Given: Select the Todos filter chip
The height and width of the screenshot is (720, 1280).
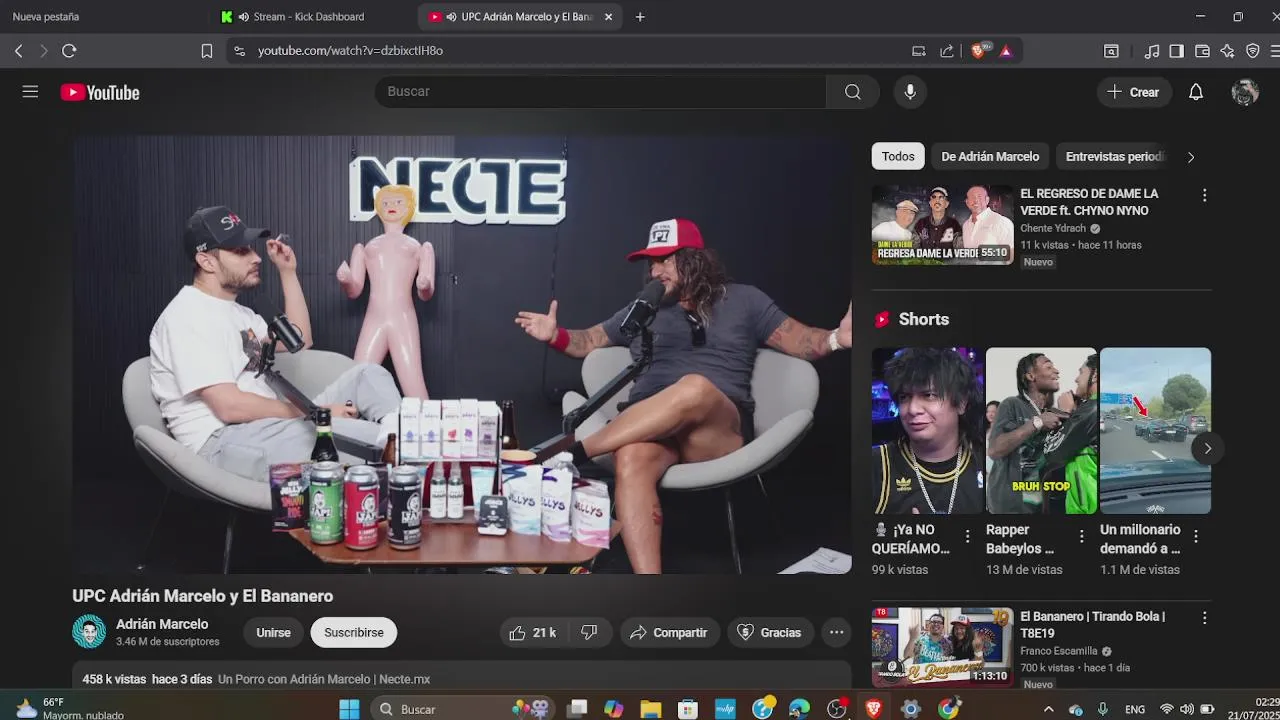Looking at the screenshot, I should tap(898, 156).
